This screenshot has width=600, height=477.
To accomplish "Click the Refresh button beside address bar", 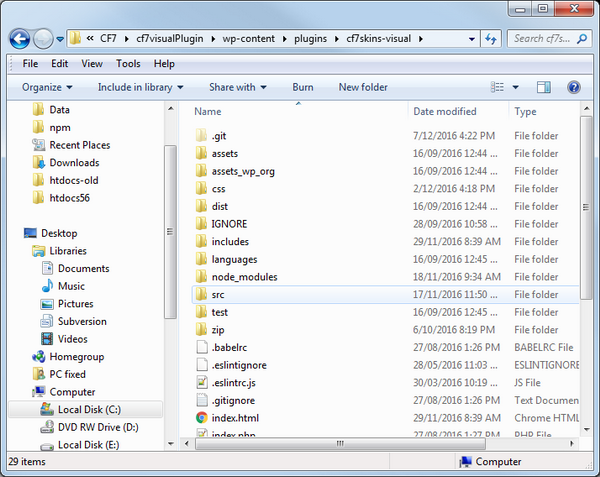I will pyautogui.click(x=490, y=39).
